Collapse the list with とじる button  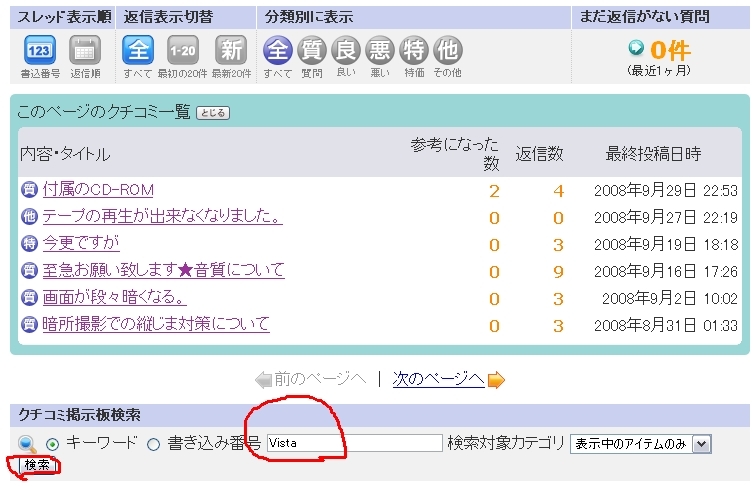pyautogui.click(x=213, y=113)
